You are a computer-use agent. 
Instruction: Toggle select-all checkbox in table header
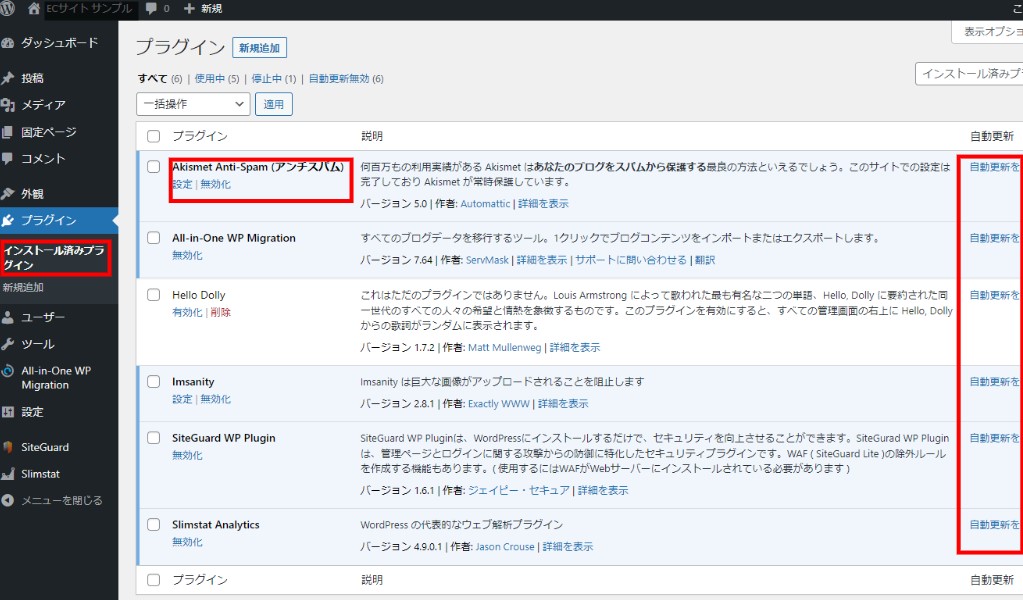153,136
